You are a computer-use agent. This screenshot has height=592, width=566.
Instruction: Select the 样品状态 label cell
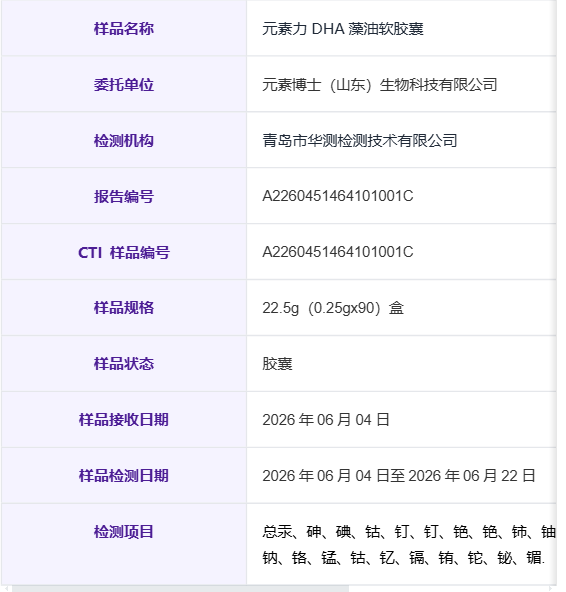(x=124, y=364)
